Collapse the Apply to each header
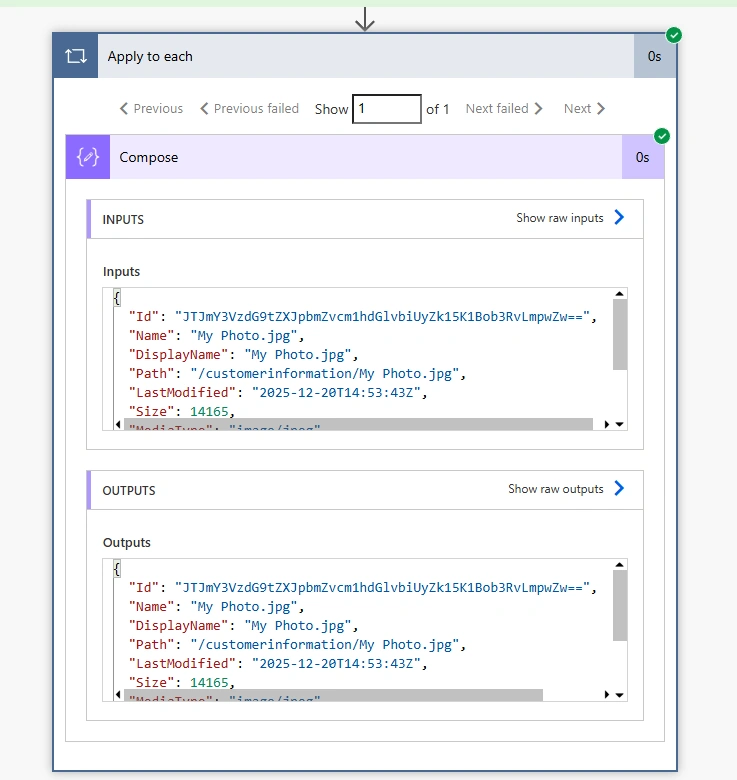This screenshot has width=737, height=780. (366, 56)
